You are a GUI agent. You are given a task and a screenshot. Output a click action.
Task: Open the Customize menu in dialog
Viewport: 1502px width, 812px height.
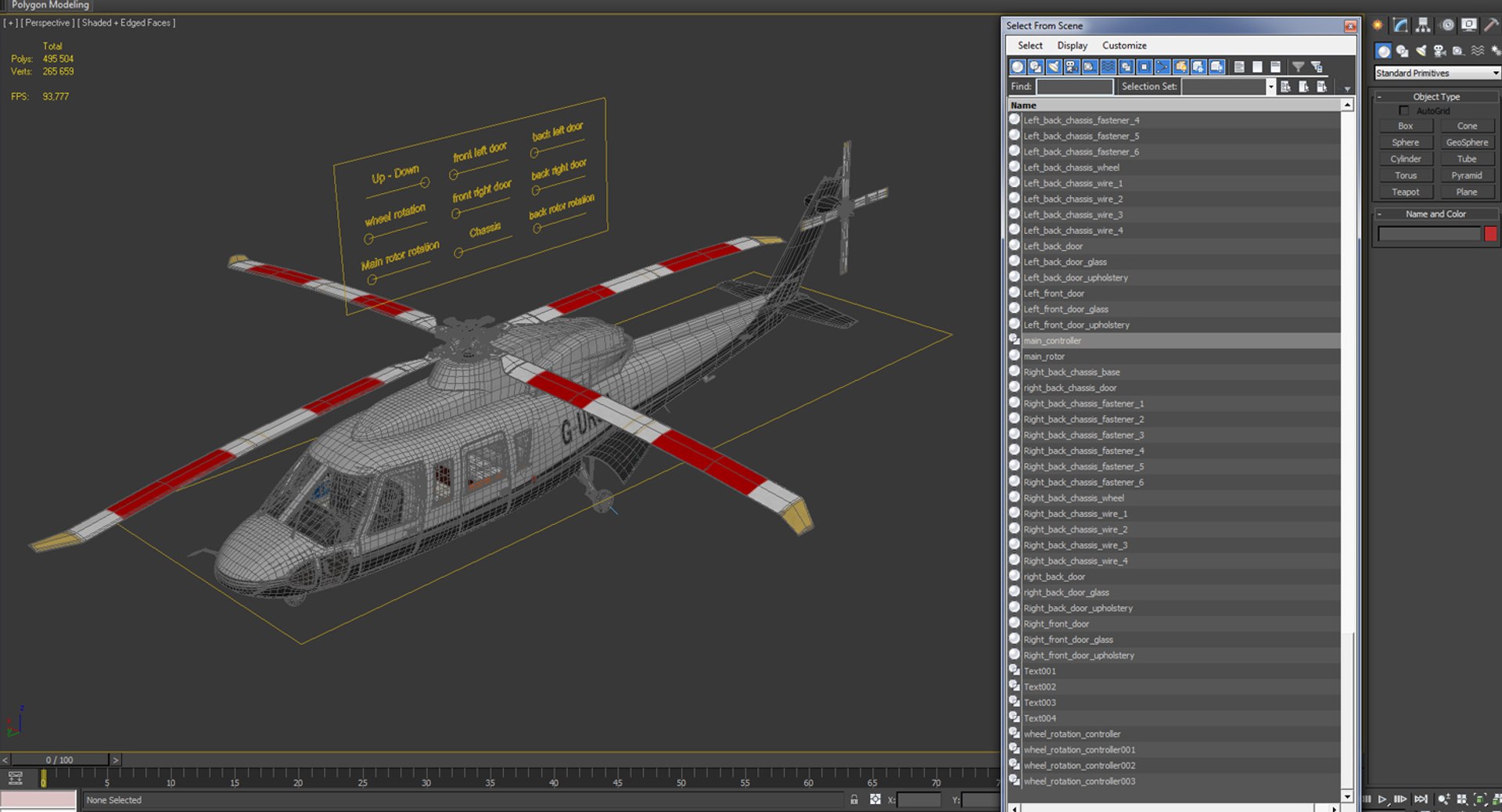tap(1124, 45)
